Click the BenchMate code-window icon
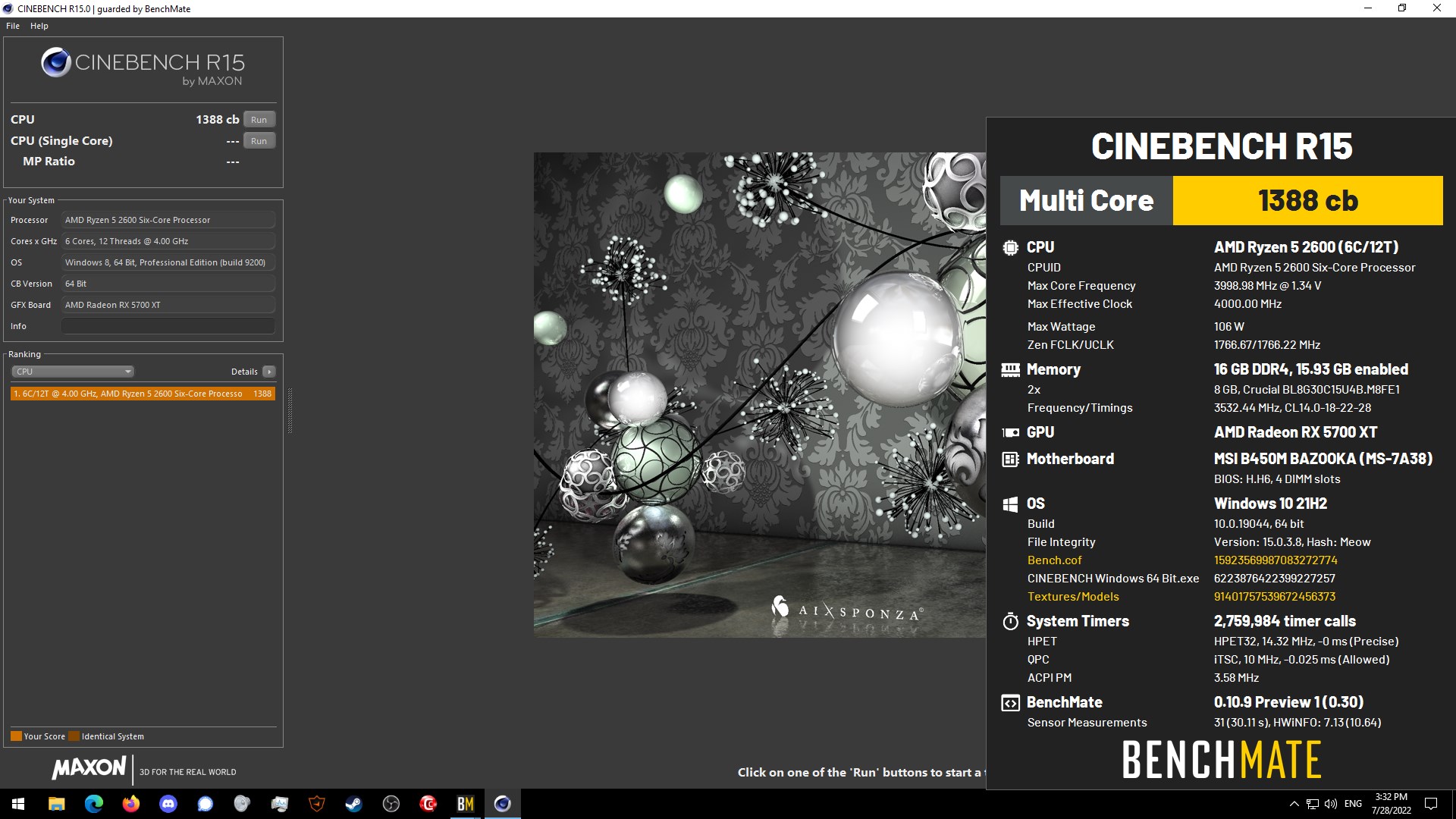The image size is (1456, 819). (1010, 703)
